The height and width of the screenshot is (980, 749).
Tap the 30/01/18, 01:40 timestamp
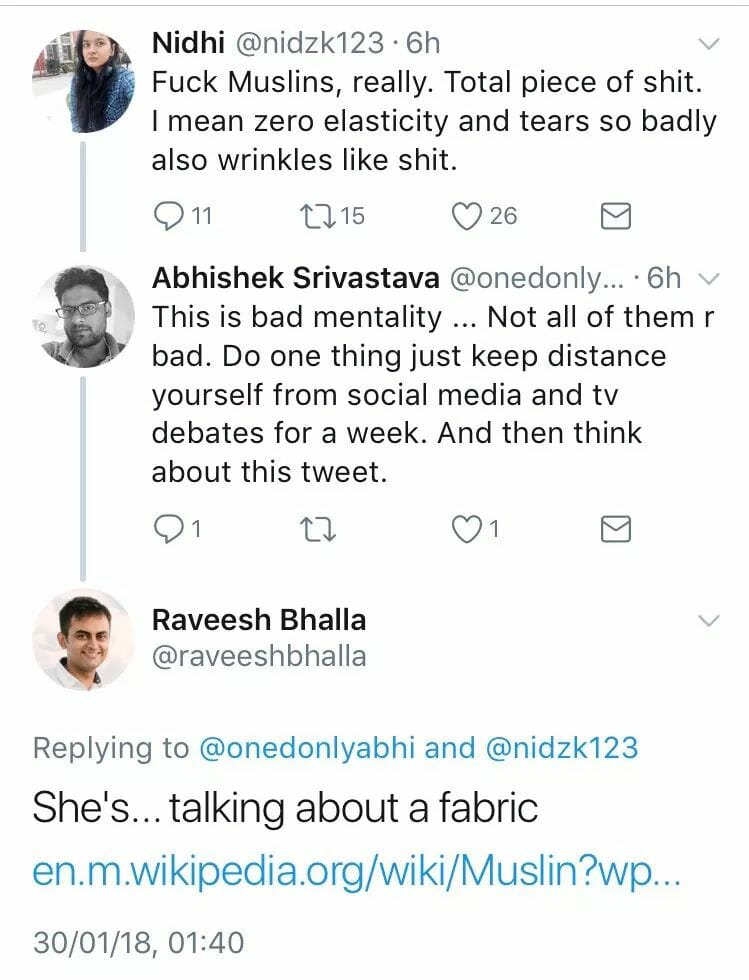[x=138, y=943]
